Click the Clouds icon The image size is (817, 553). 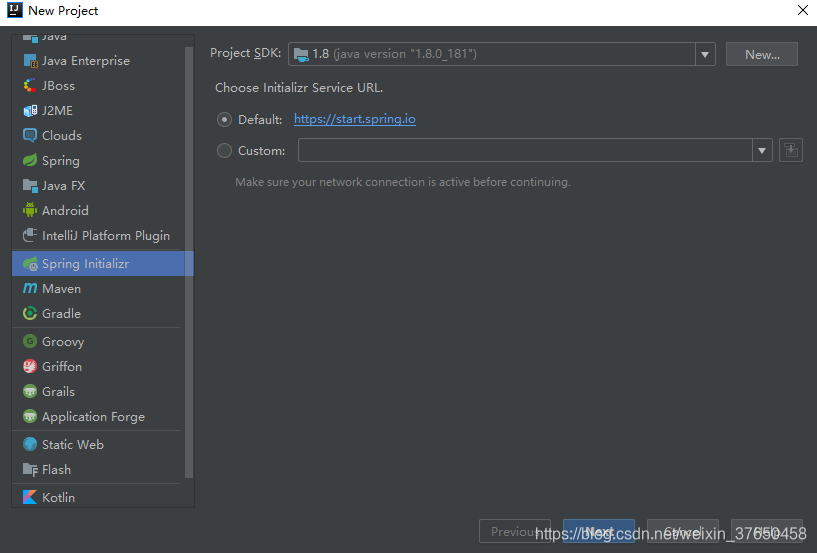30,136
